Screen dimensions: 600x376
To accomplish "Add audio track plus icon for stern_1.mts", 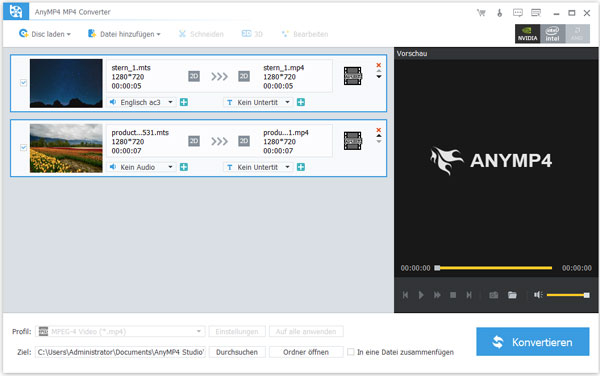I will 184,102.
